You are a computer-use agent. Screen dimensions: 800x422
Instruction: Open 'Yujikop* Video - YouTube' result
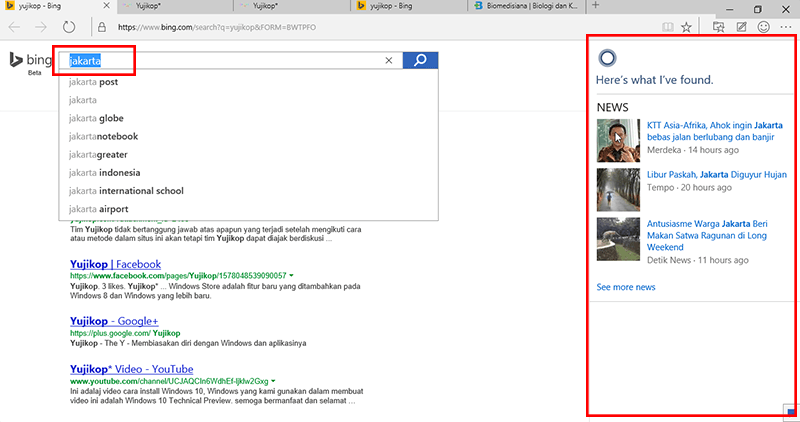coord(132,369)
